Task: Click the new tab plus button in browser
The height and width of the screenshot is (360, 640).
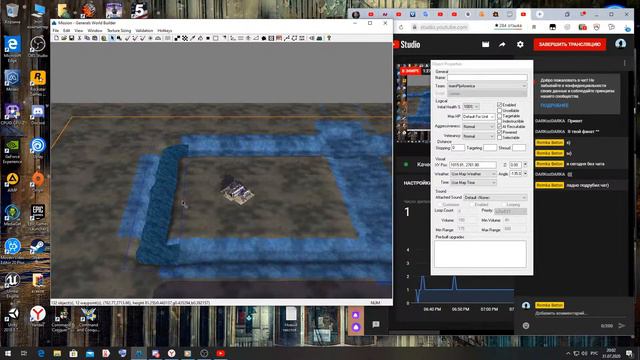Action: [540, 14]
